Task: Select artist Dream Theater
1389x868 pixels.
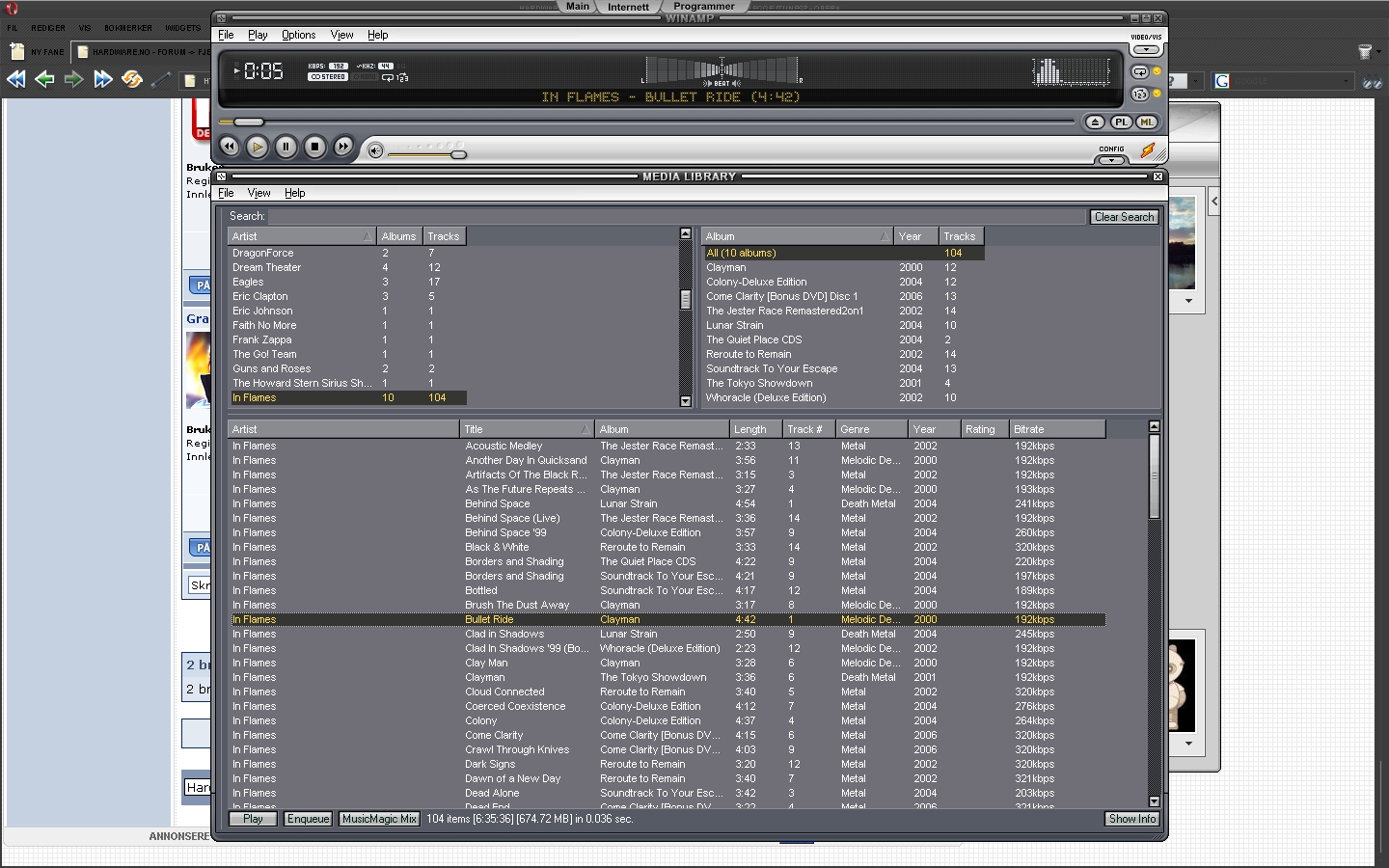Action: coord(347,267)
